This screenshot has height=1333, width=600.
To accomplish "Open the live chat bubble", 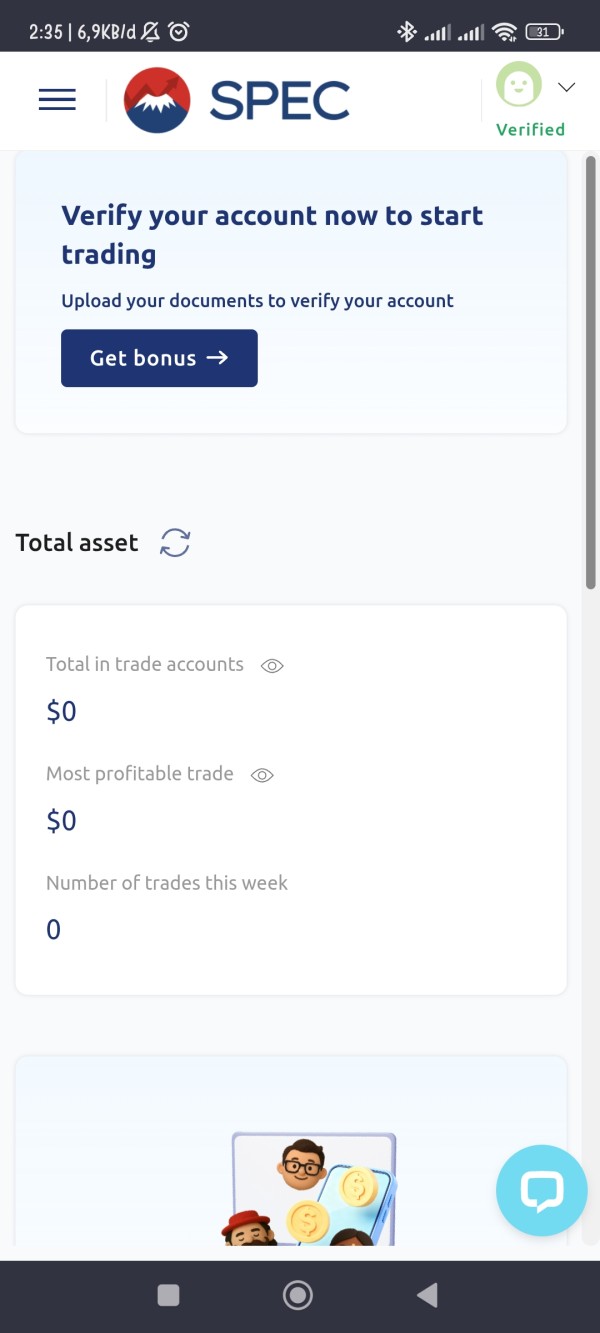I will [x=541, y=1191].
